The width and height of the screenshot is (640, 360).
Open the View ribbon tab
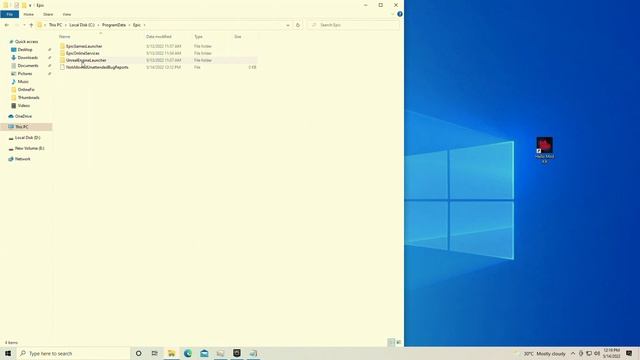click(x=67, y=14)
